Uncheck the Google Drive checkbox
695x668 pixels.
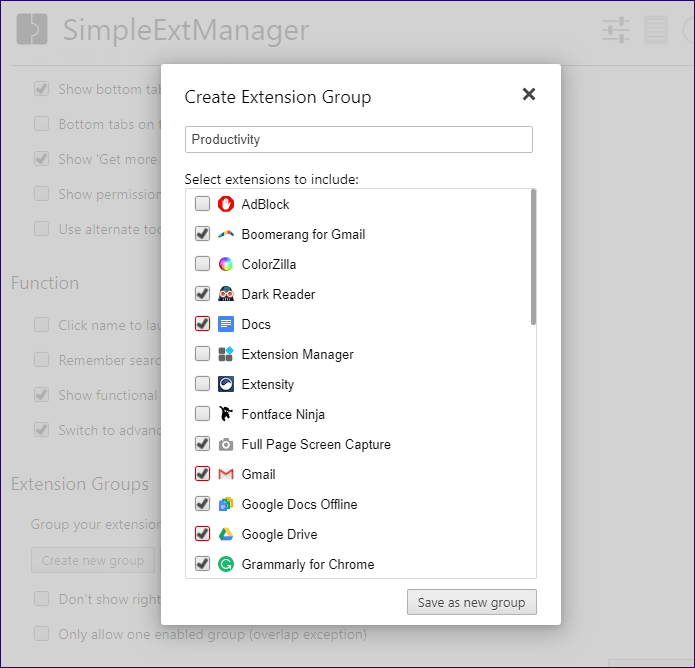click(x=203, y=534)
